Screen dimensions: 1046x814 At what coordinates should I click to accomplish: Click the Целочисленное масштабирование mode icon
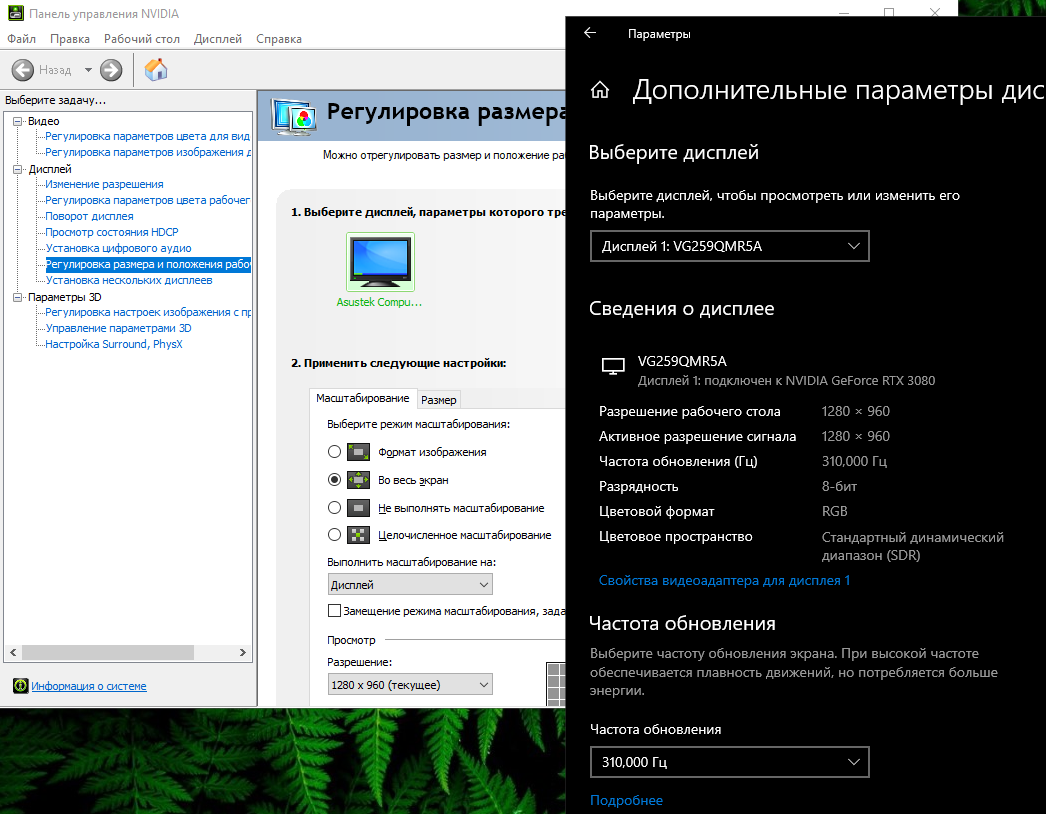358,535
